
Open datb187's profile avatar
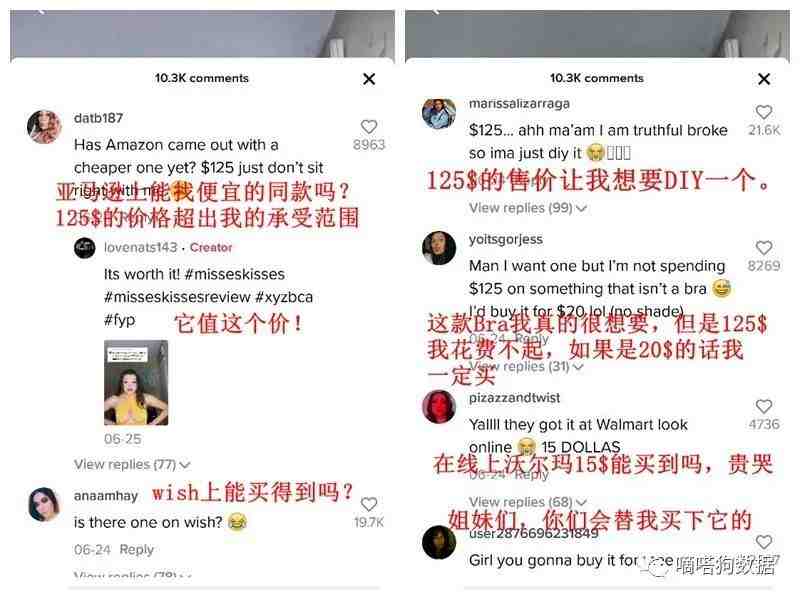(44, 127)
